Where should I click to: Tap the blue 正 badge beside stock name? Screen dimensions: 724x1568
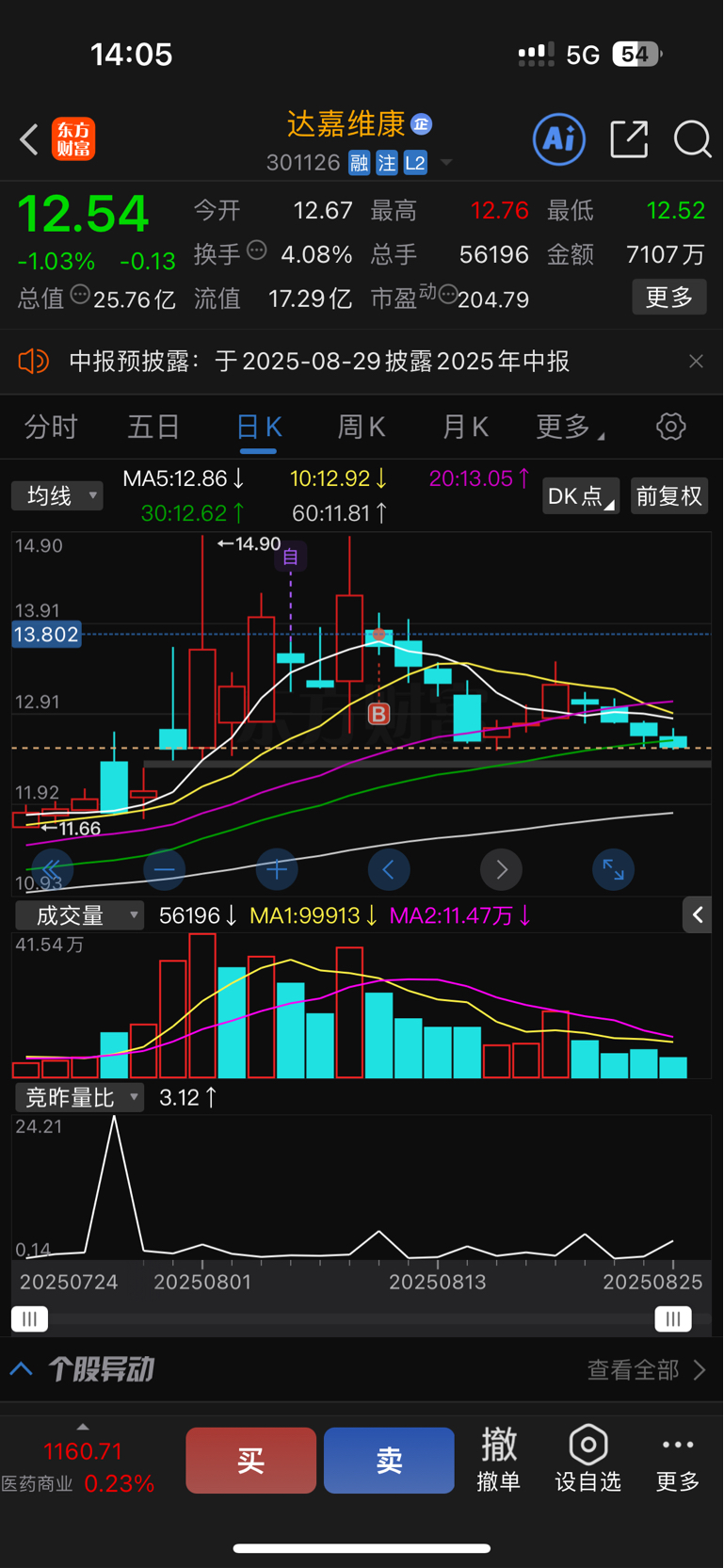pos(421,124)
